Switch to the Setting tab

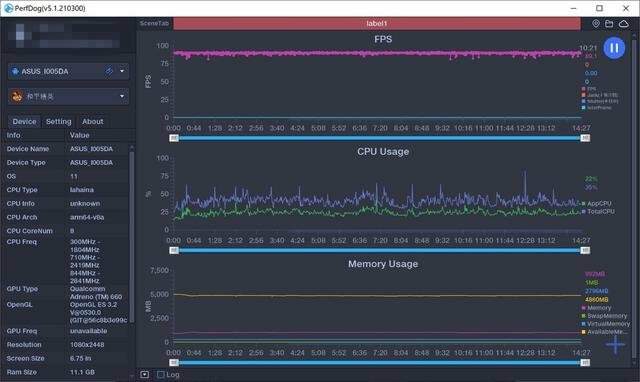pos(58,121)
